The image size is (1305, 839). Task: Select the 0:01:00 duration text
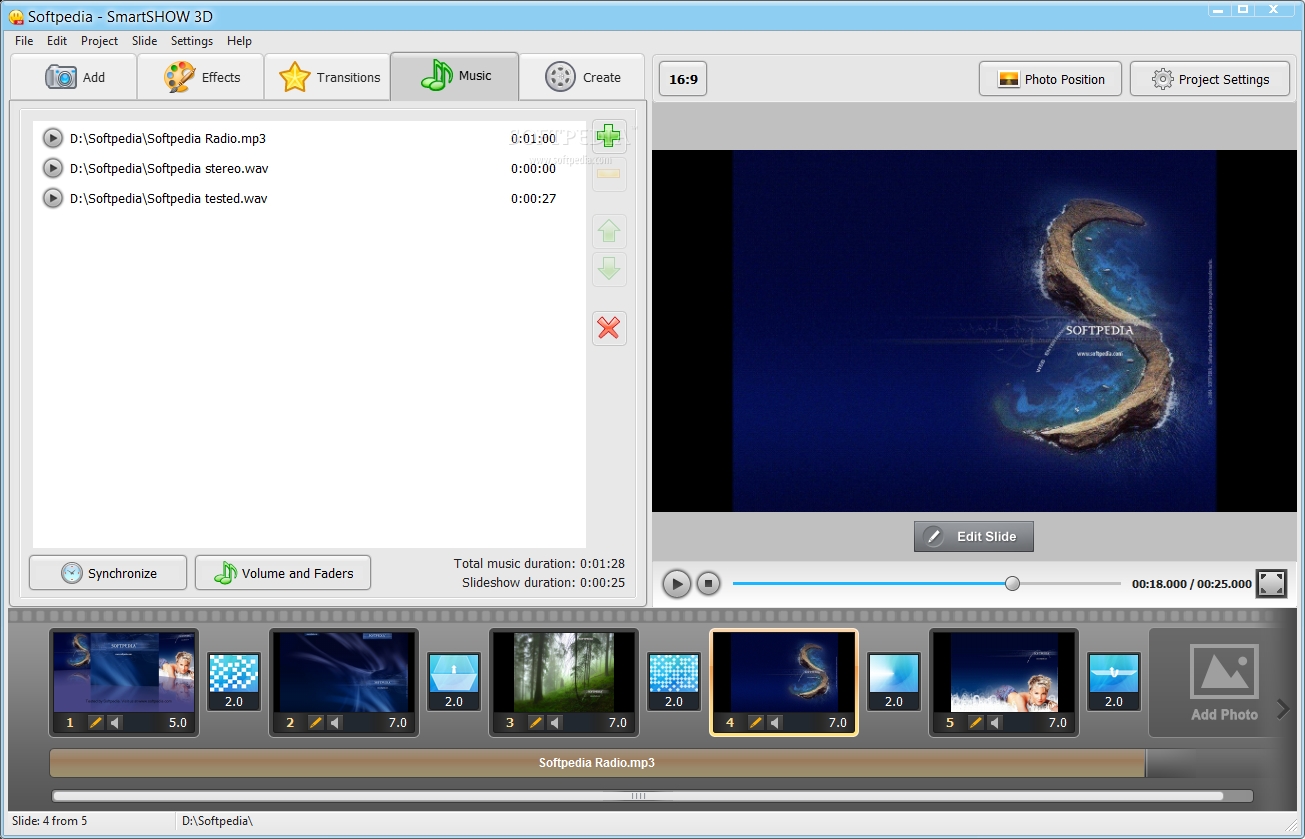[x=533, y=139]
